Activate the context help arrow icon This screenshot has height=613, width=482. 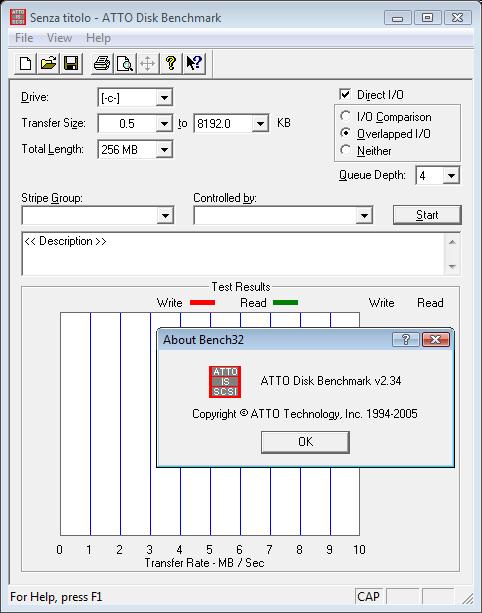pos(194,63)
